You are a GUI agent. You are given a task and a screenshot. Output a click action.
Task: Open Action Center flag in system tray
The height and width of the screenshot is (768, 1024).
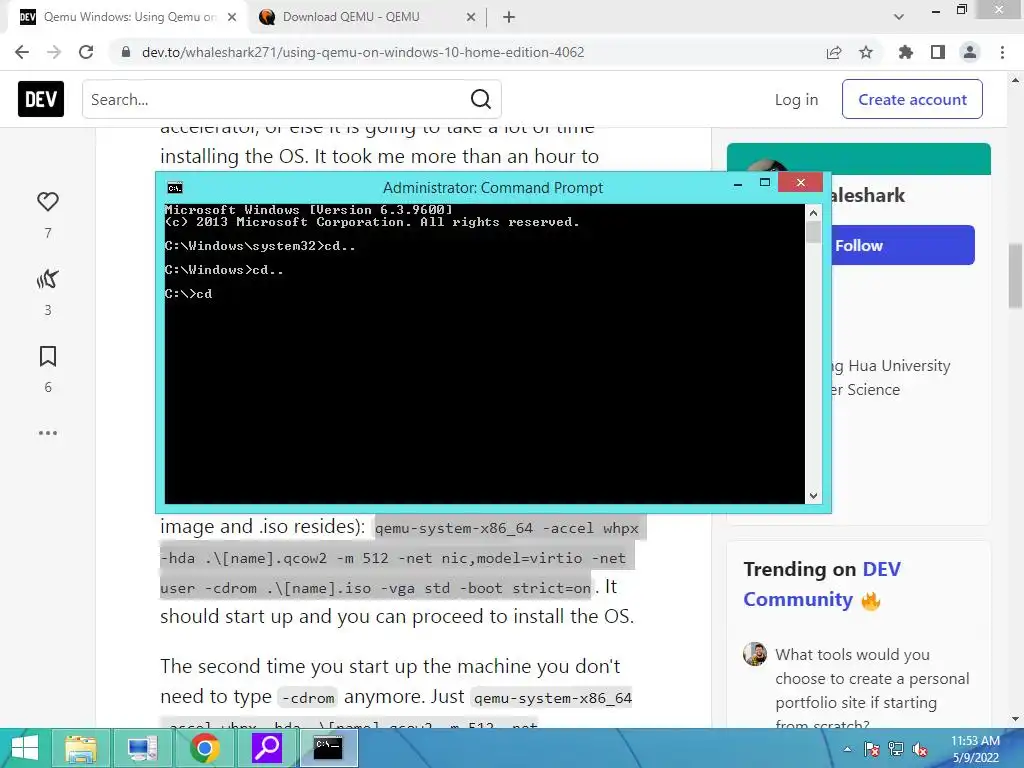872,750
